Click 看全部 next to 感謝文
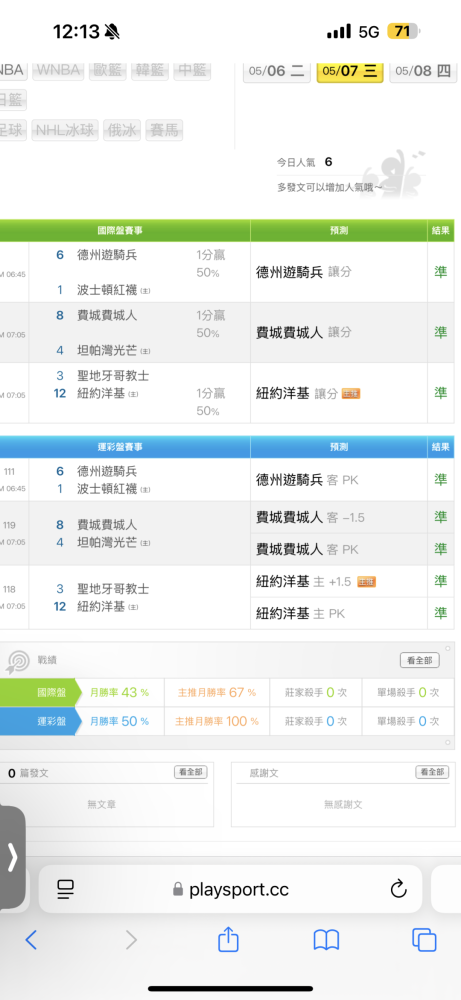 coord(432,772)
